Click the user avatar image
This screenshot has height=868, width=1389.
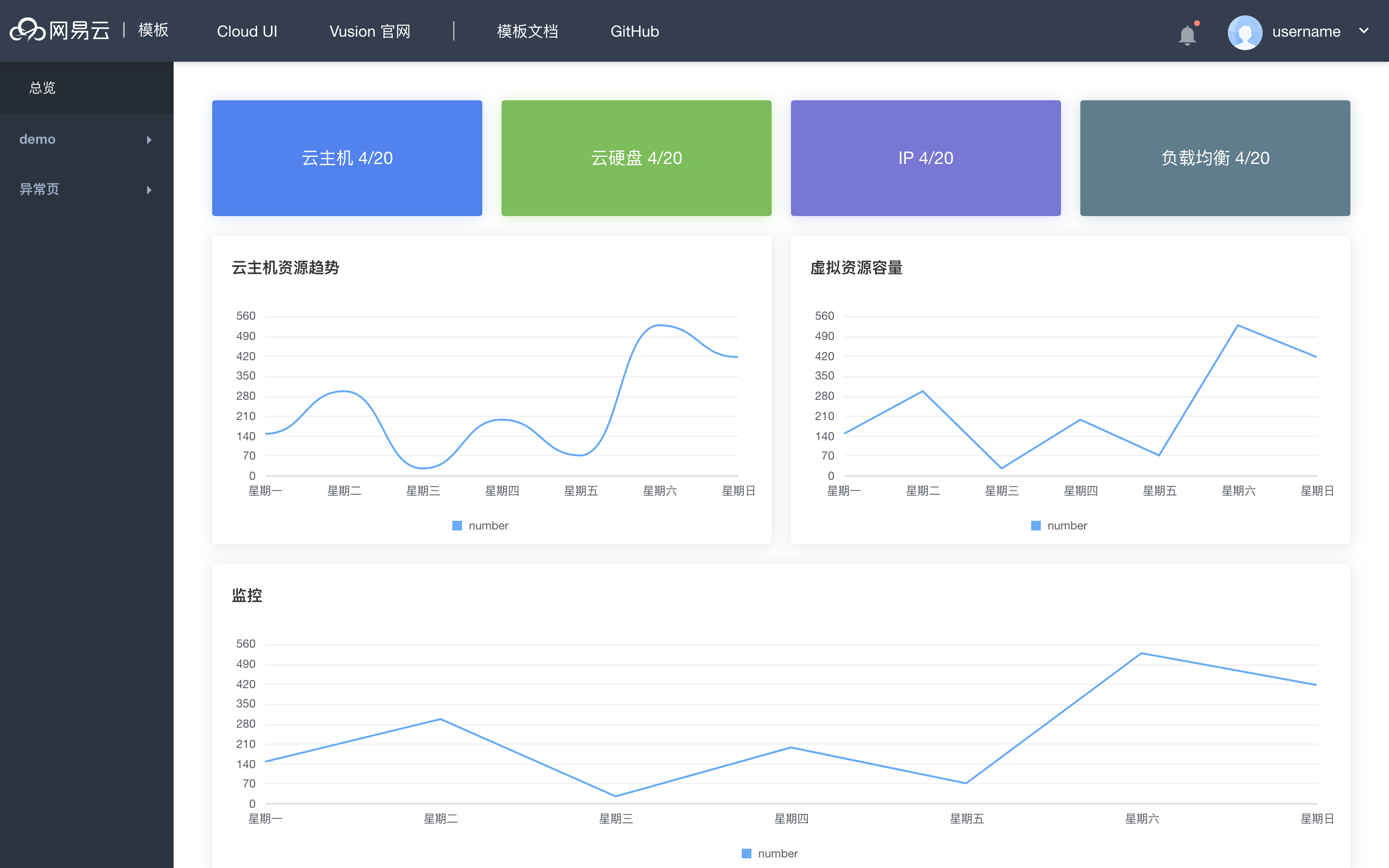[x=1244, y=32]
